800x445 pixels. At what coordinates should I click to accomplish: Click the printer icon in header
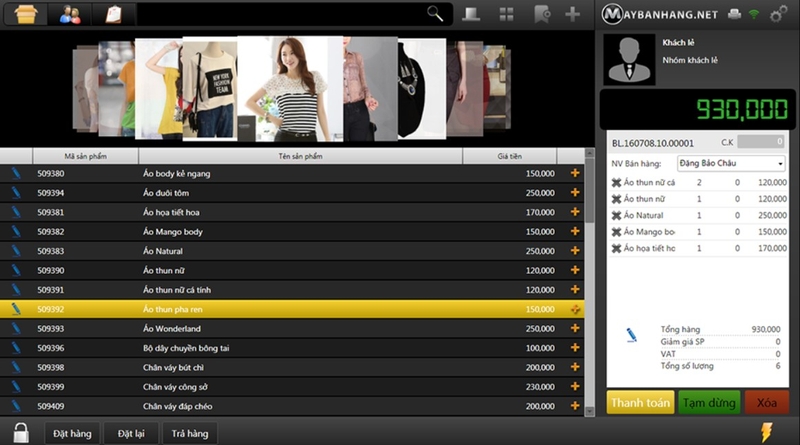point(734,14)
